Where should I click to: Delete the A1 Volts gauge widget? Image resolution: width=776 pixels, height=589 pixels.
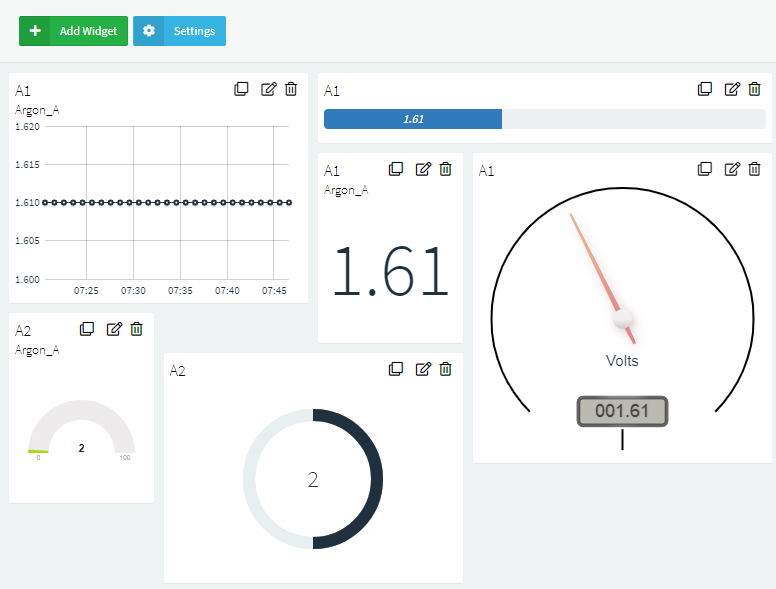click(754, 169)
